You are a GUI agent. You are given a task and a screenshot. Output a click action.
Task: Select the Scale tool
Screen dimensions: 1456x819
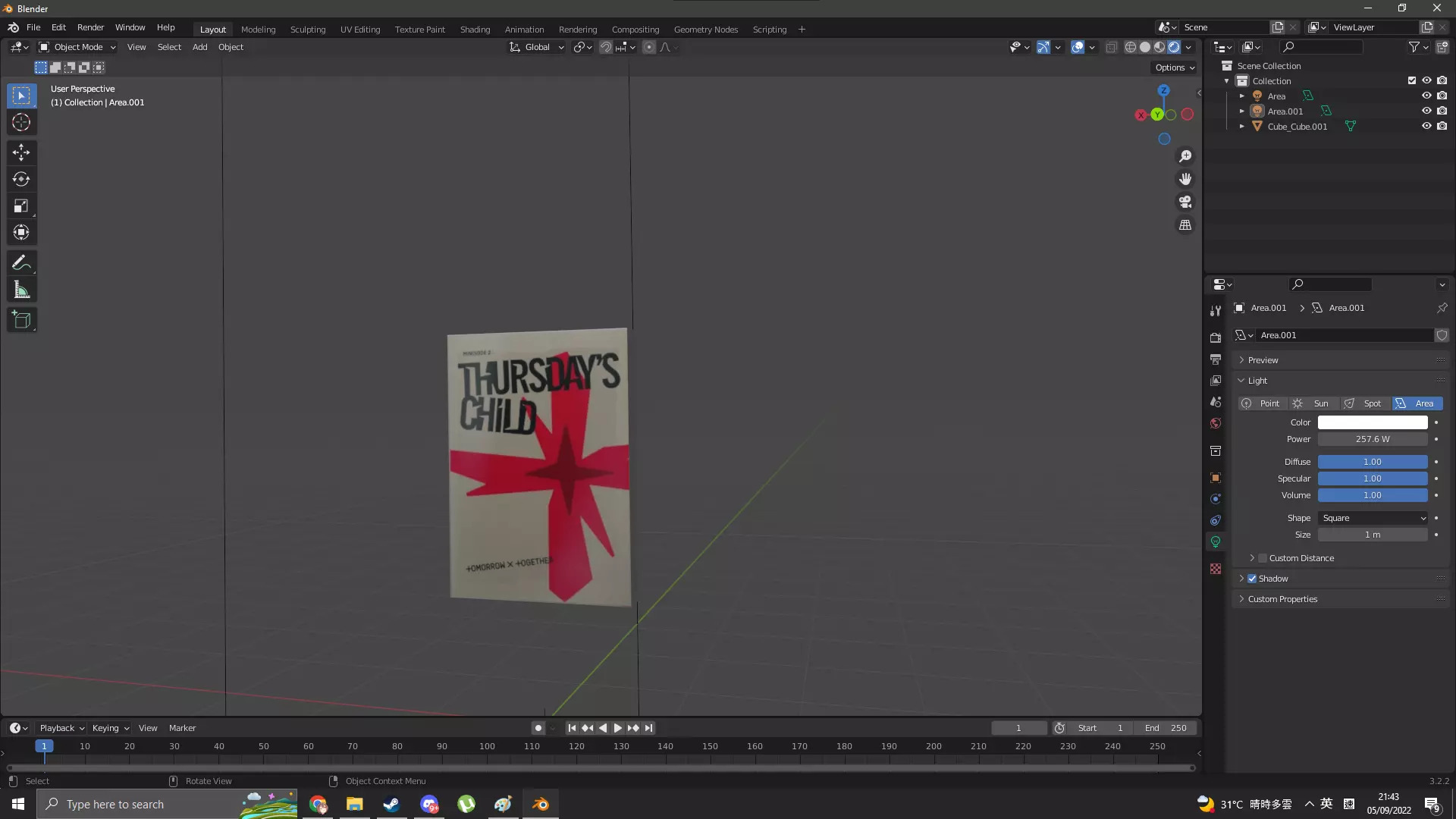(x=21, y=206)
